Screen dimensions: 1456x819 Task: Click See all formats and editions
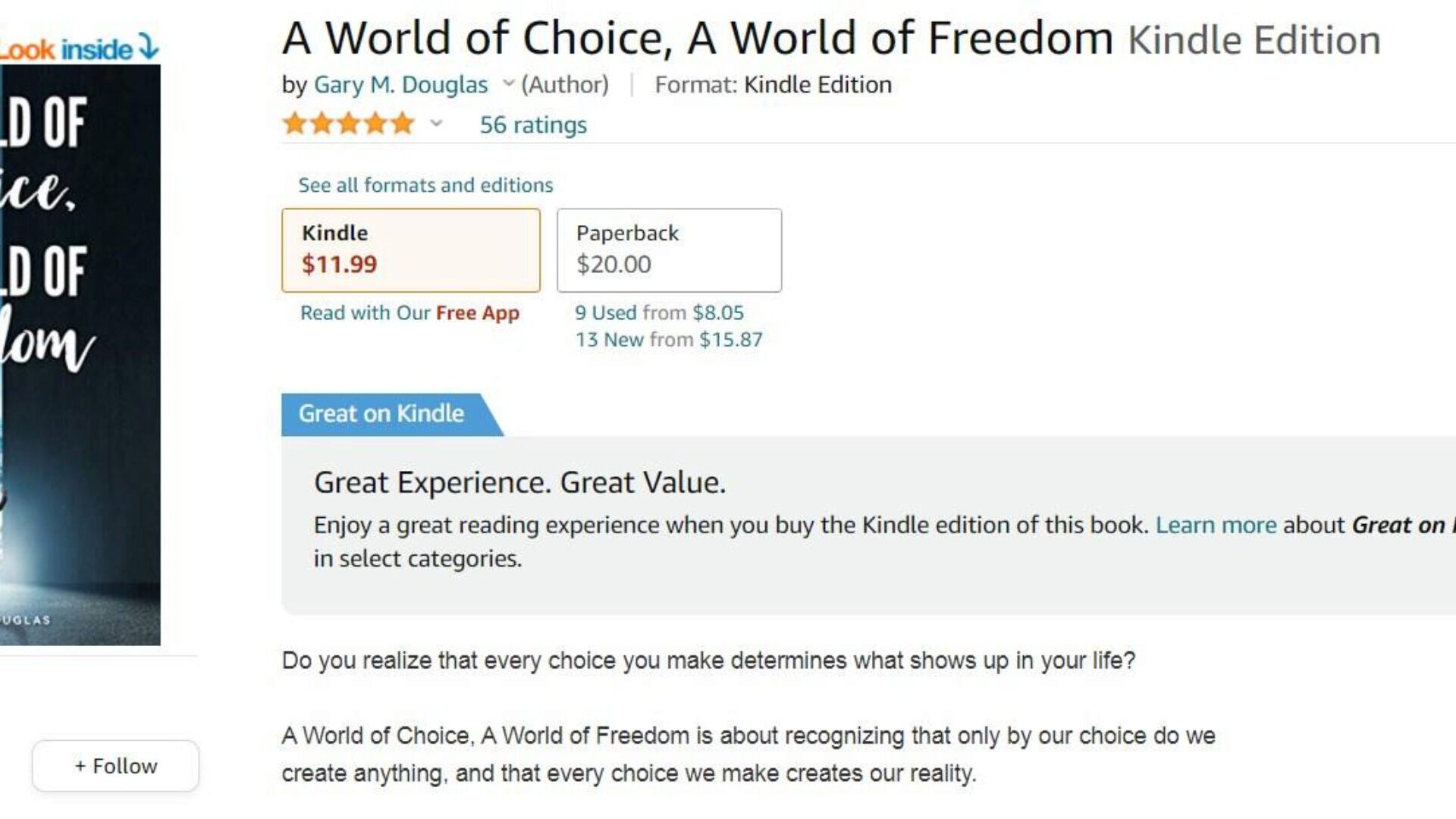coord(425,185)
